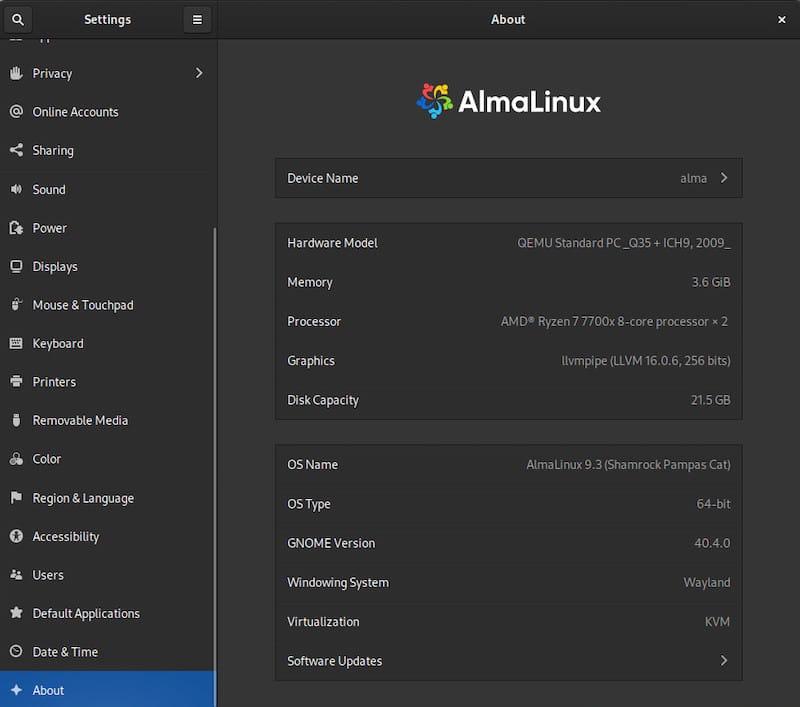Open the Settings hamburger menu
Viewport: 800px width, 707px height.
[197, 19]
